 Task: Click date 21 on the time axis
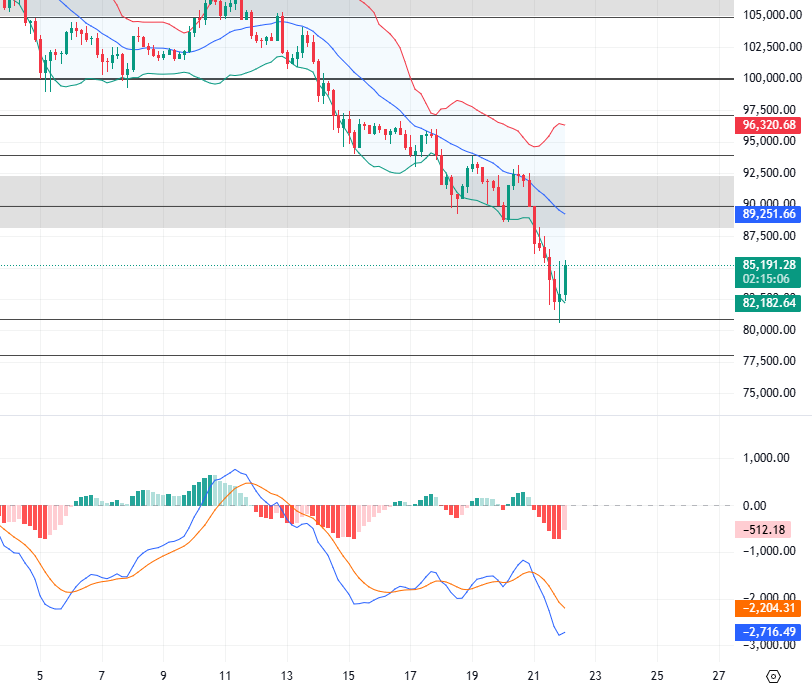click(533, 675)
